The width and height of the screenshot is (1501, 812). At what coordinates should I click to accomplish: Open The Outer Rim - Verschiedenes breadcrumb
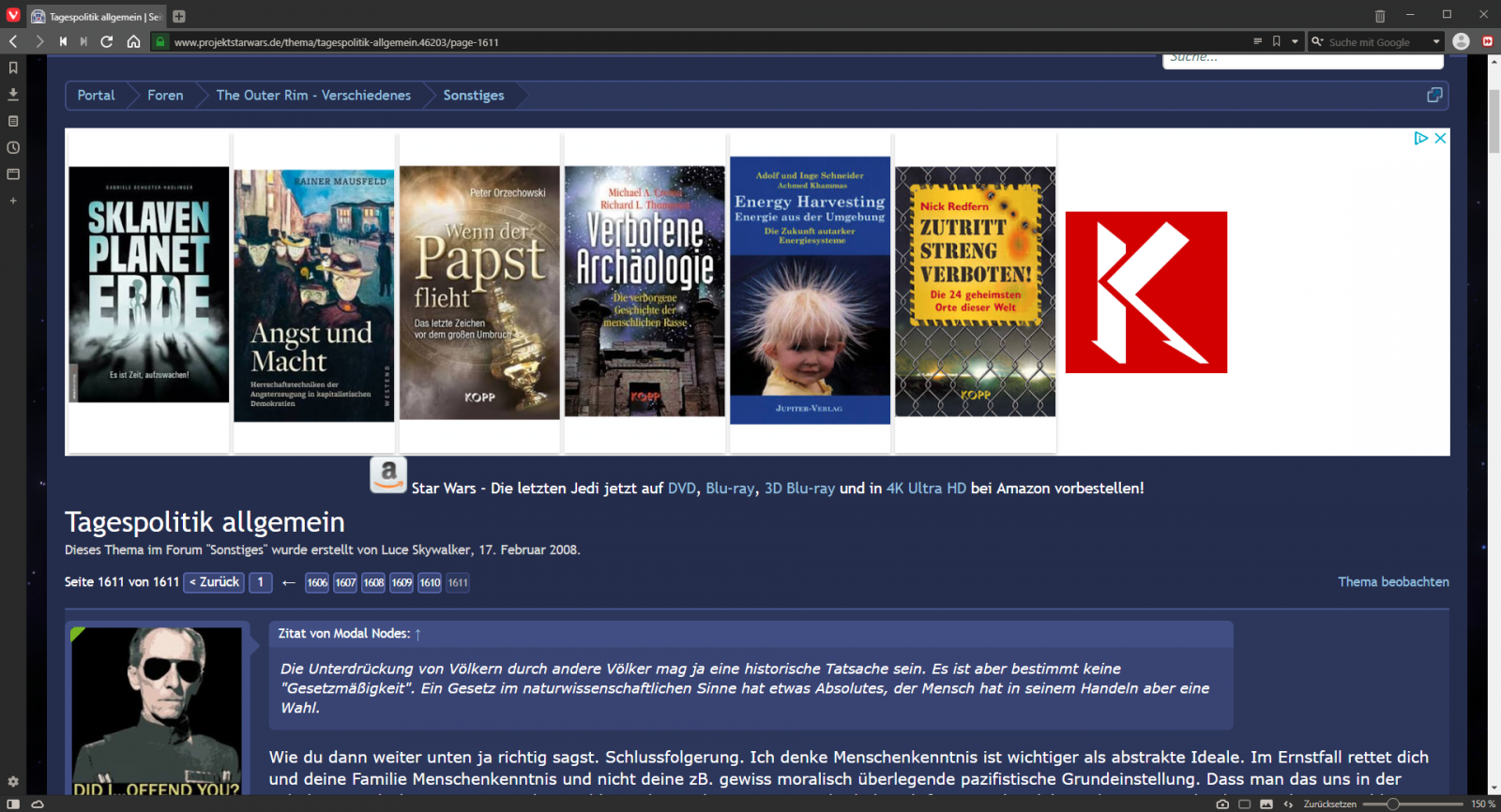coord(313,95)
